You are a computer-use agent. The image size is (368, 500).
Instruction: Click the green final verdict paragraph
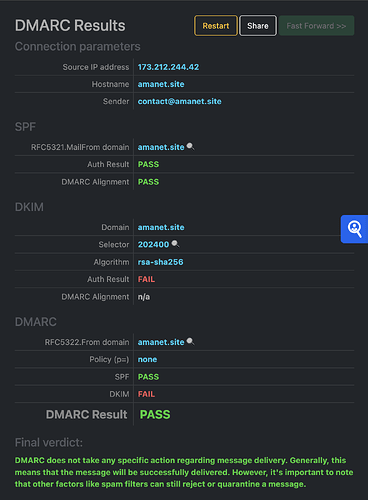click(x=184, y=472)
